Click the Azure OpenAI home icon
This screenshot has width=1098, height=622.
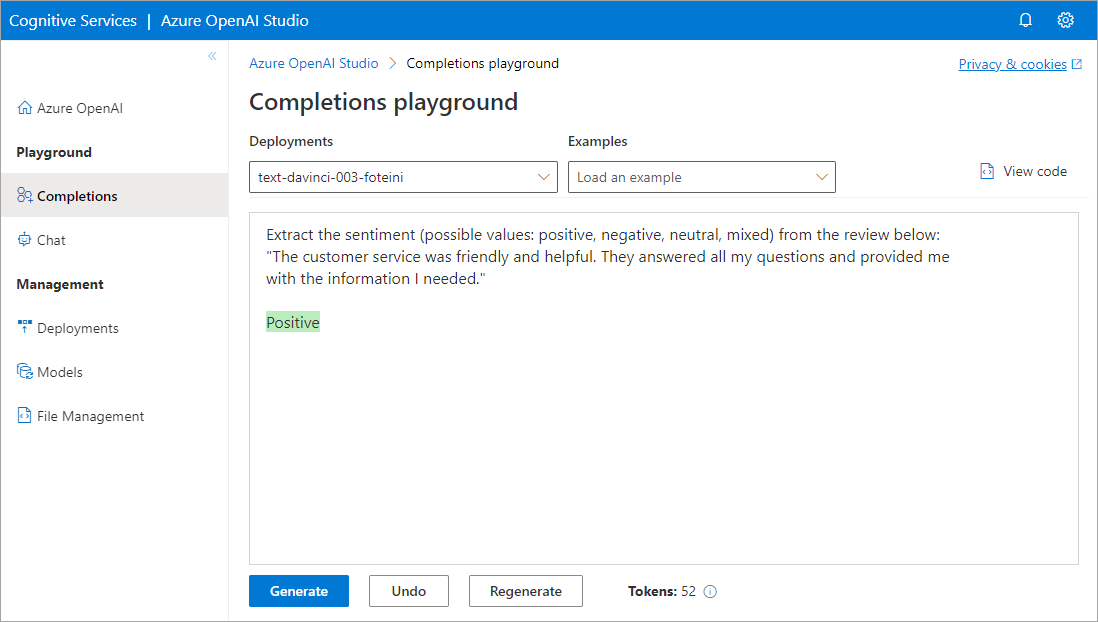tap(25, 107)
